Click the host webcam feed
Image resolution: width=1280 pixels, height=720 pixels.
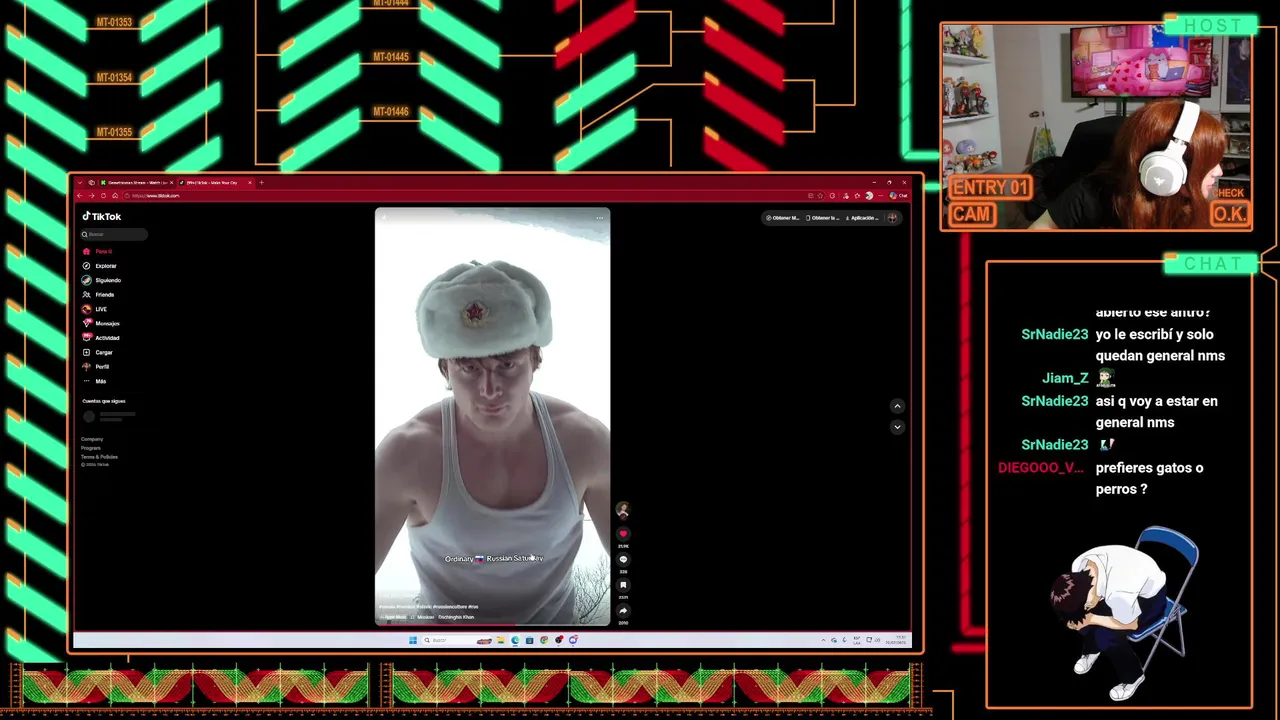1096,127
